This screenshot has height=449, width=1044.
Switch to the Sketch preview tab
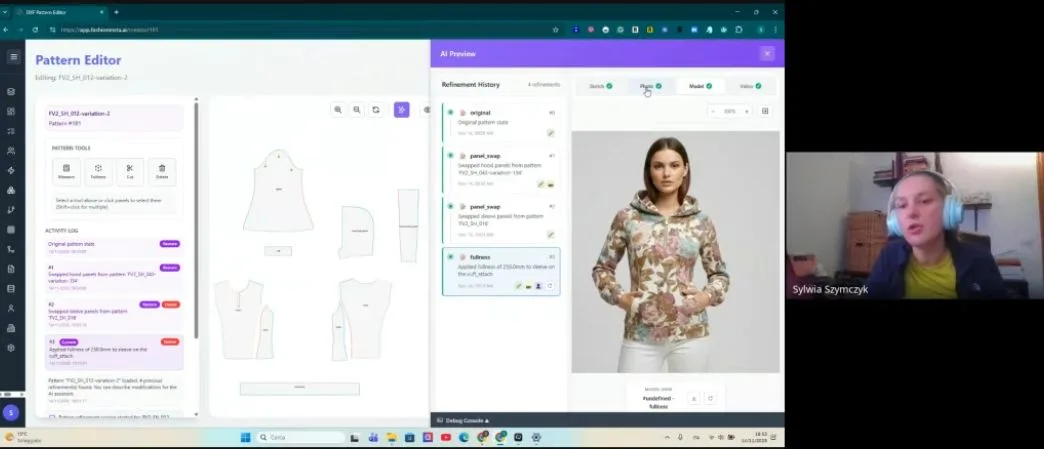tap(601, 86)
